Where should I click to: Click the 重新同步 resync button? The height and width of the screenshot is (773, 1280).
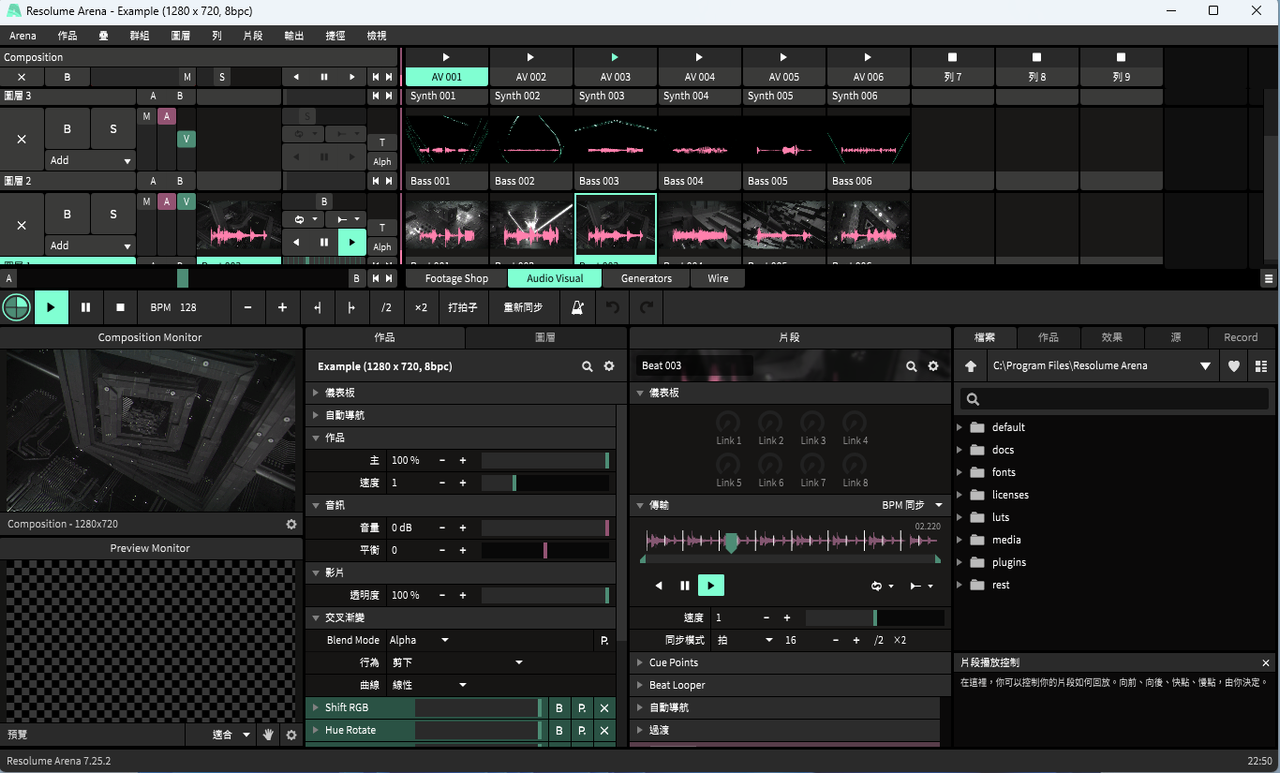[x=523, y=308]
